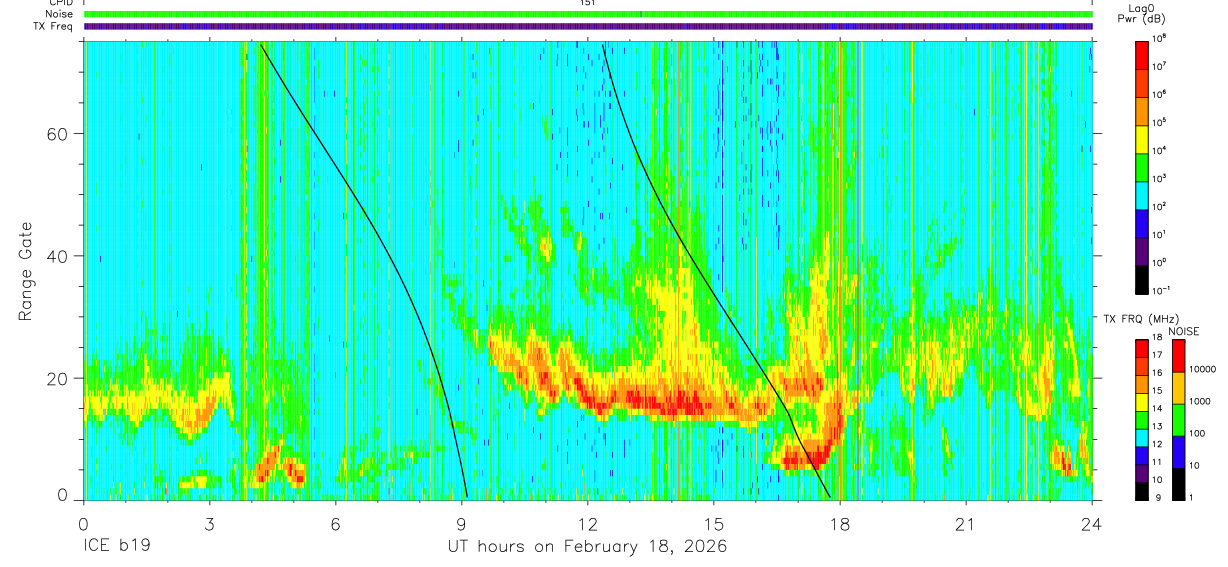The width and height of the screenshot is (1228, 567).
Task: Click the "14" label on the TX FRQ scale
Action: pos(1159,408)
